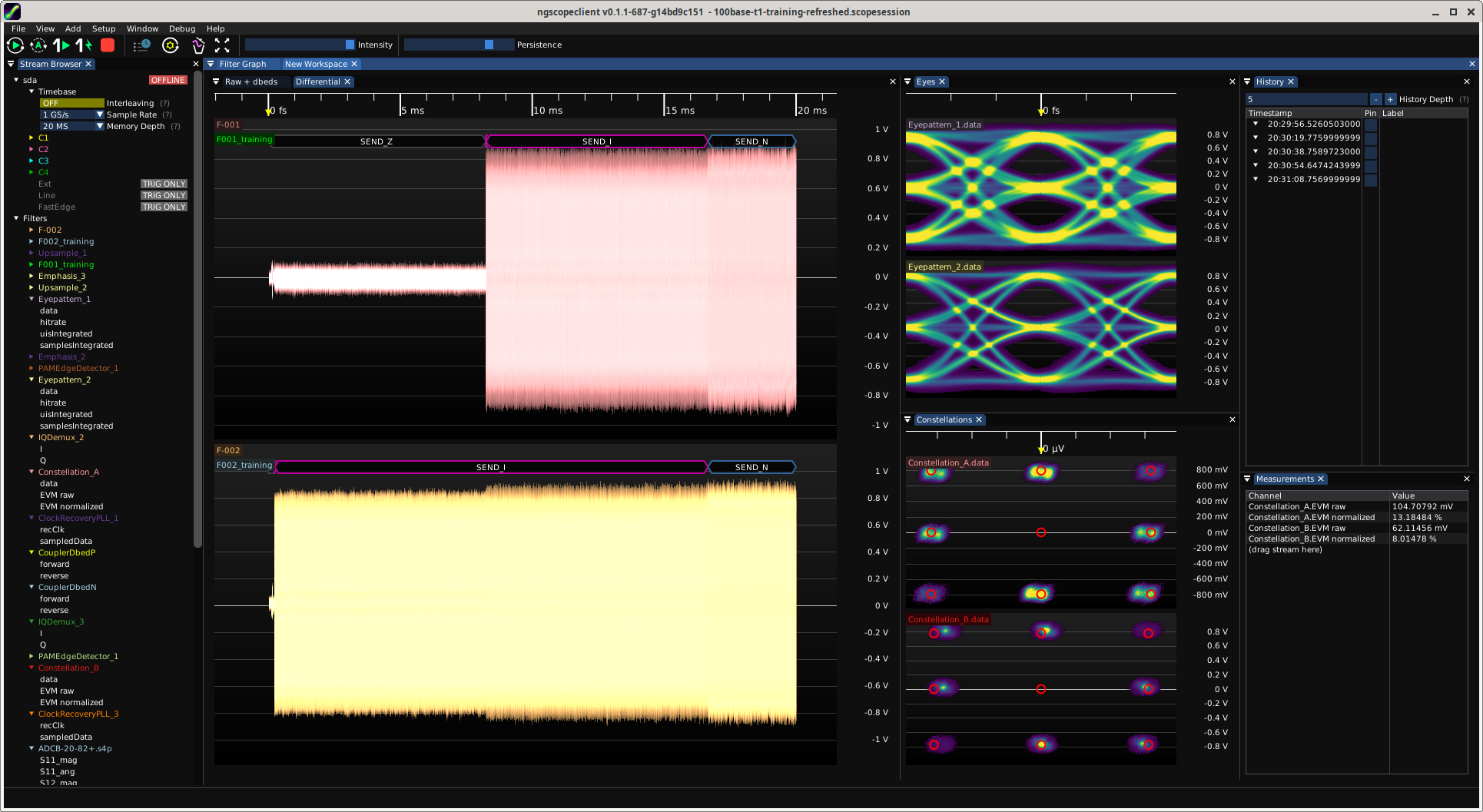
Task: Click the refresh settings gear icon
Action: coord(171,45)
